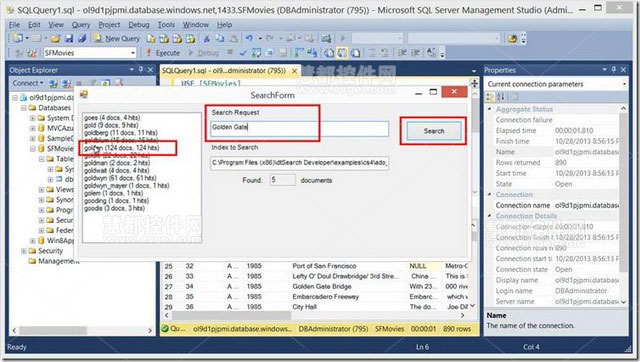Image resolution: width=640 pixels, height=362 pixels.
Task: Click the Index to Search path field
Action: pos(300,163)
